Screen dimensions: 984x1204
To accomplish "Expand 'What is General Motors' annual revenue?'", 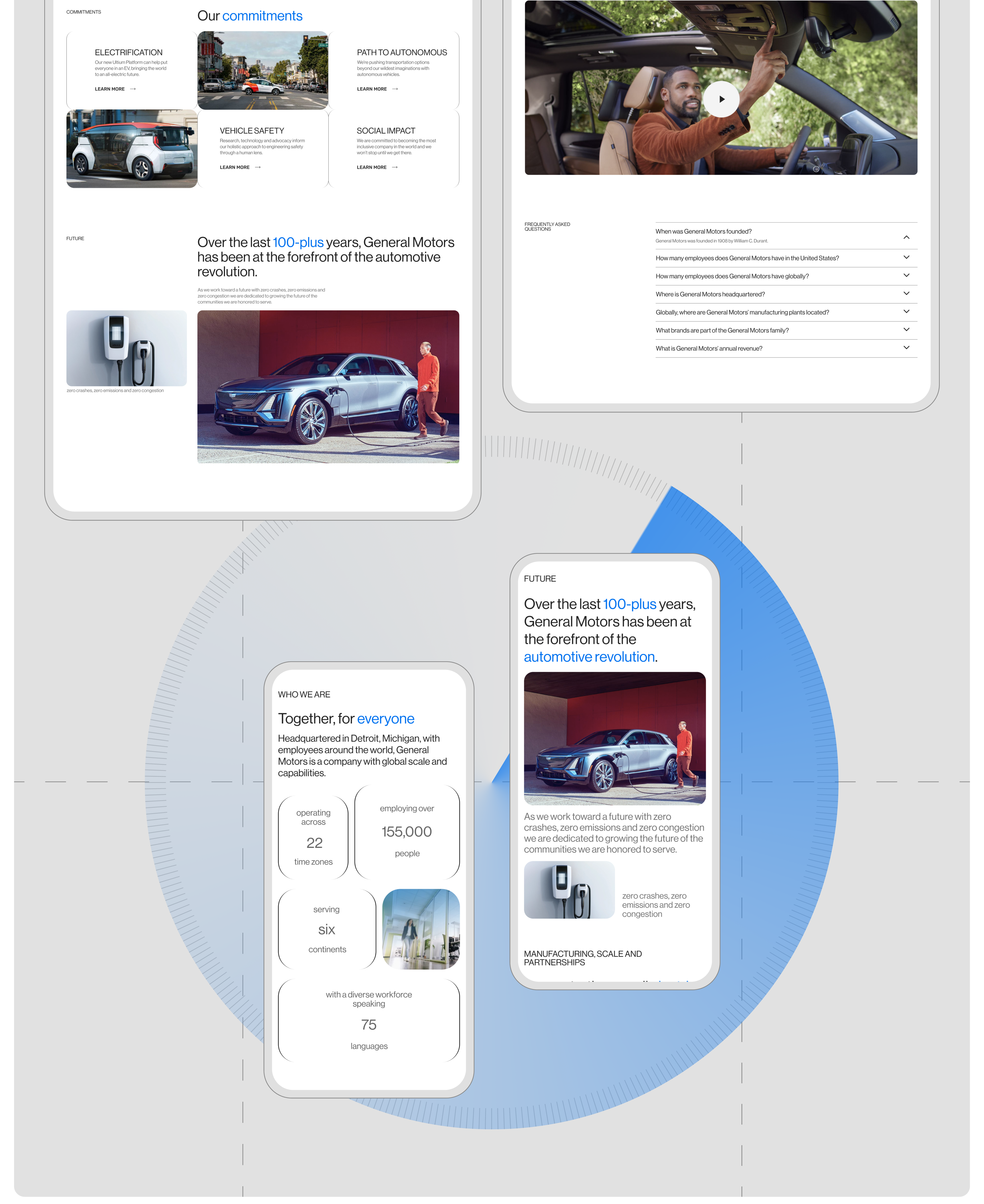I will tap(907, 348).
